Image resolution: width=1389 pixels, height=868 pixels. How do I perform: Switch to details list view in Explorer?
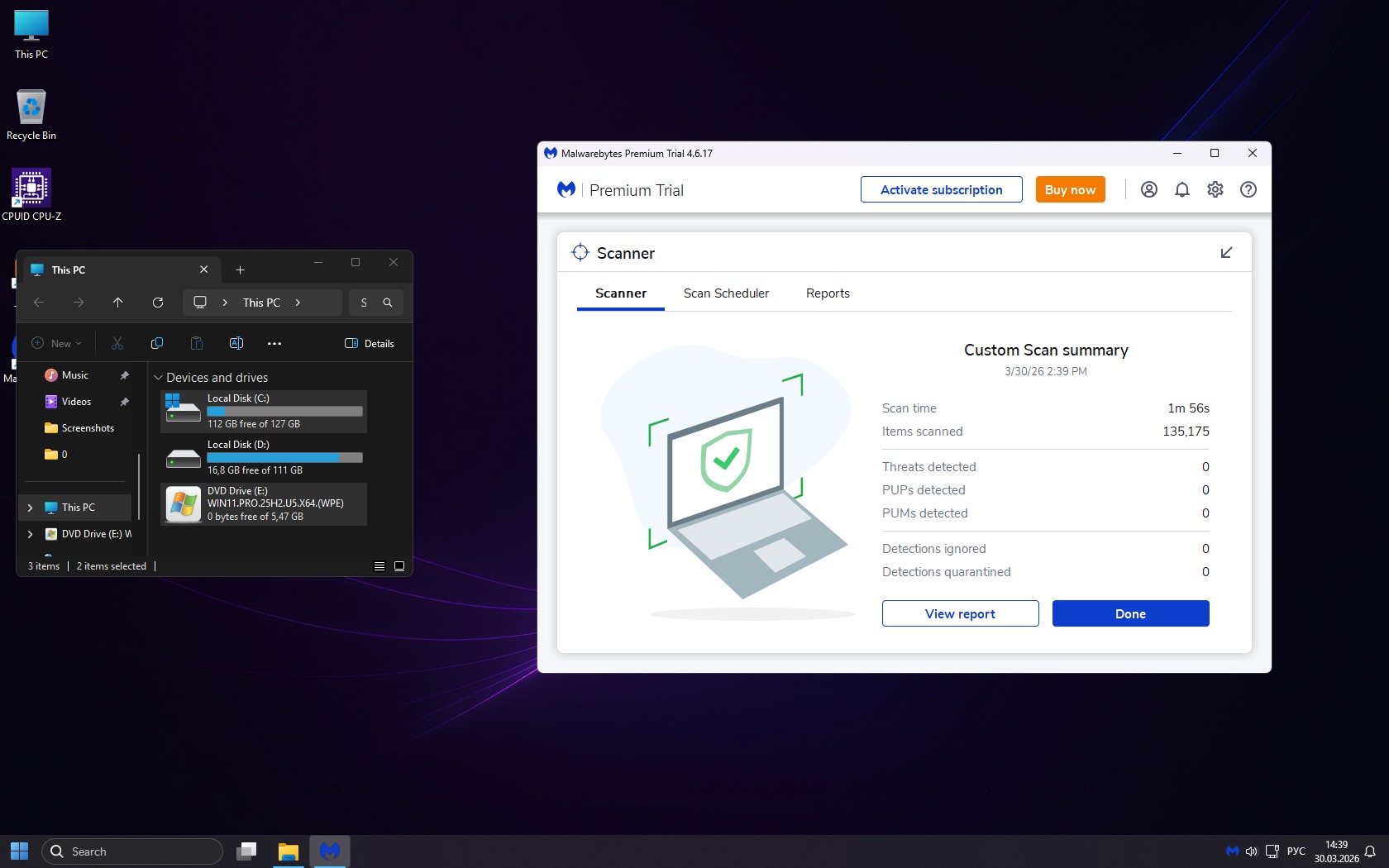pos(379,566)
